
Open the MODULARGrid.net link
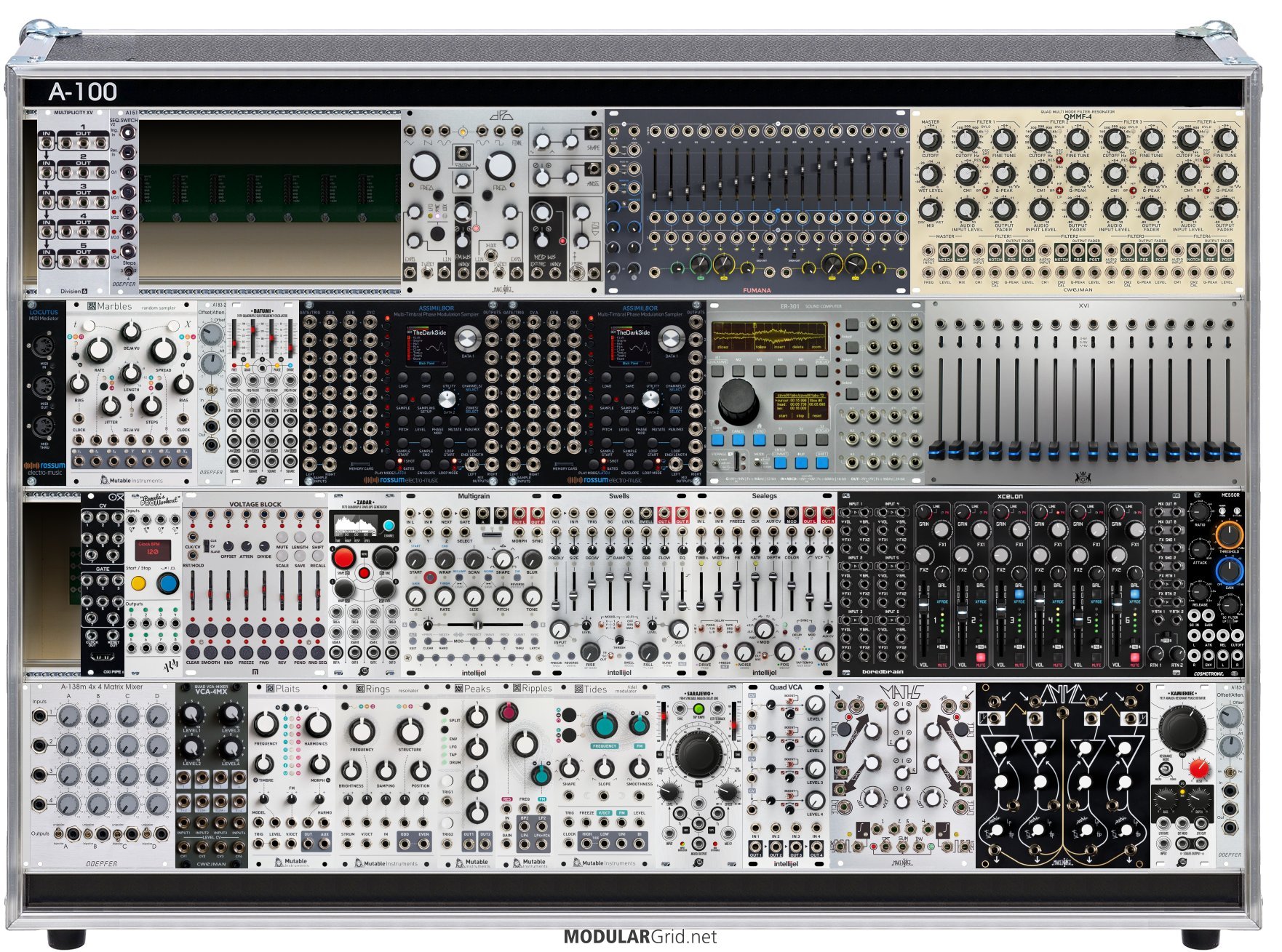(x=640, y=937)
